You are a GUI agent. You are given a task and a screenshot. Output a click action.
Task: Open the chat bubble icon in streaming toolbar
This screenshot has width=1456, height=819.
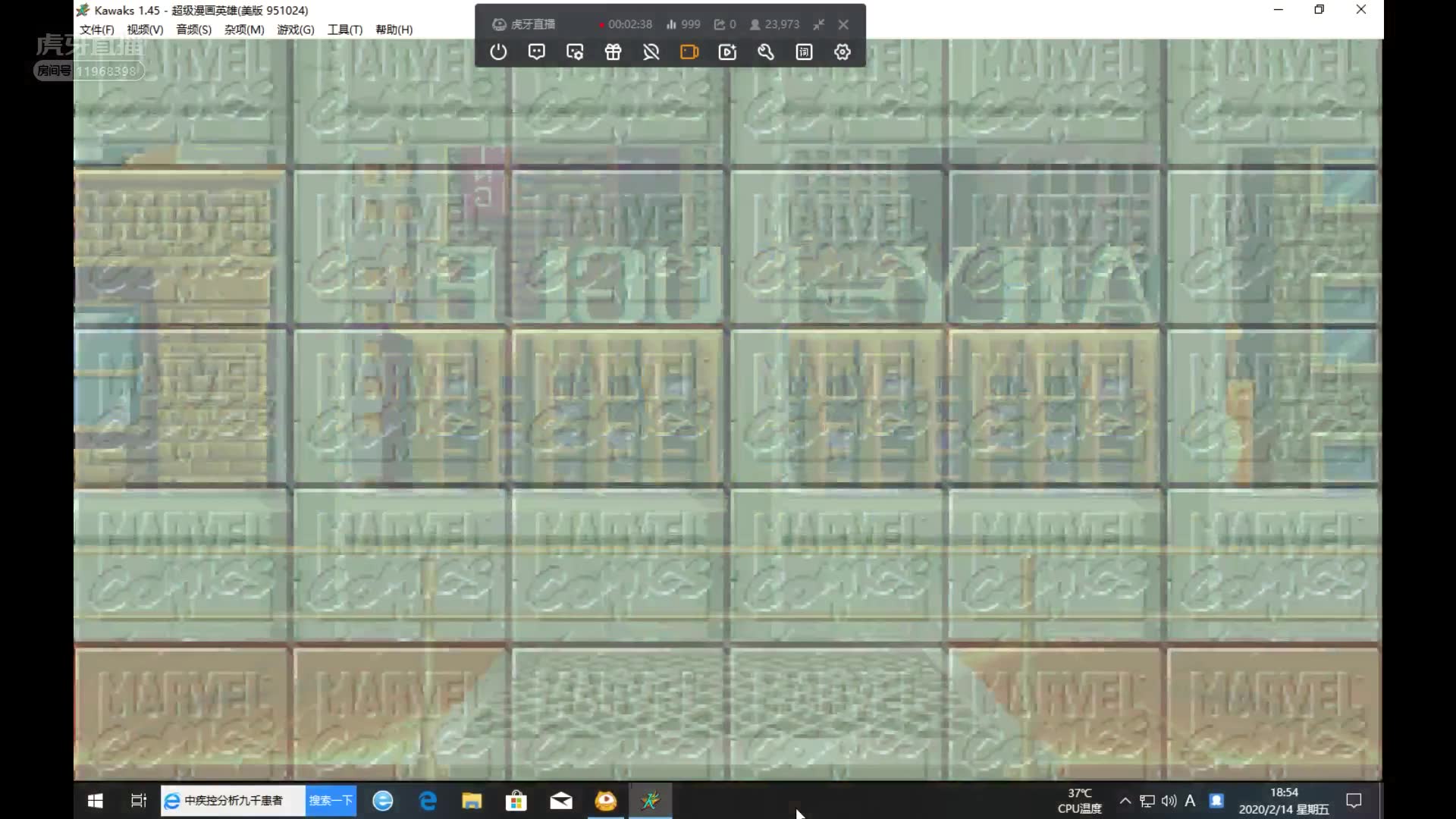(x=536, y=52)
